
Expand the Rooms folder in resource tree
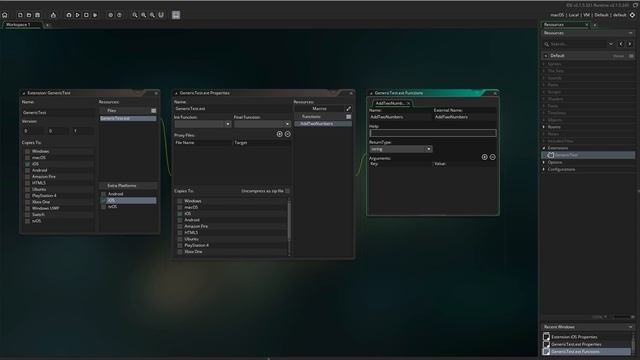544,127
